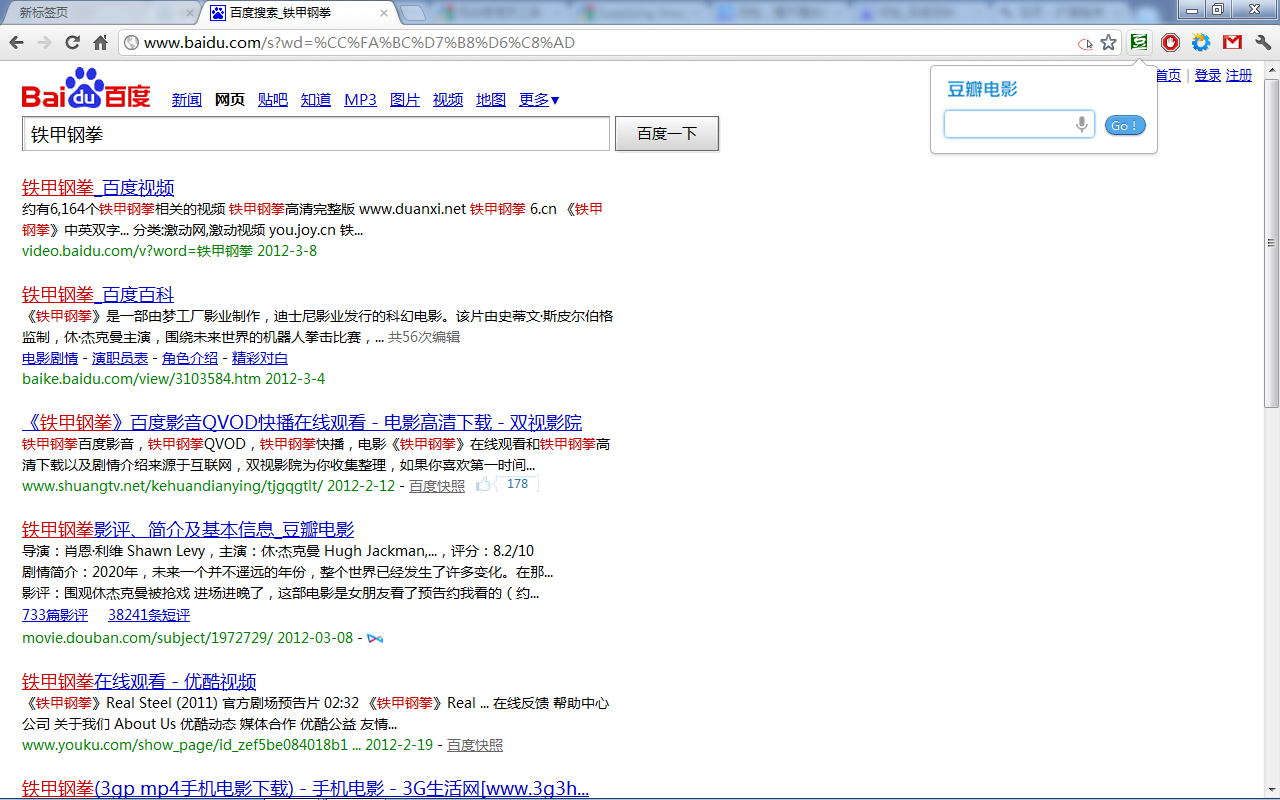Focus the Baidu search box containing 铁甲钢拳
The width and height of the screenshot is (1280, 800).
coord(316,134)
